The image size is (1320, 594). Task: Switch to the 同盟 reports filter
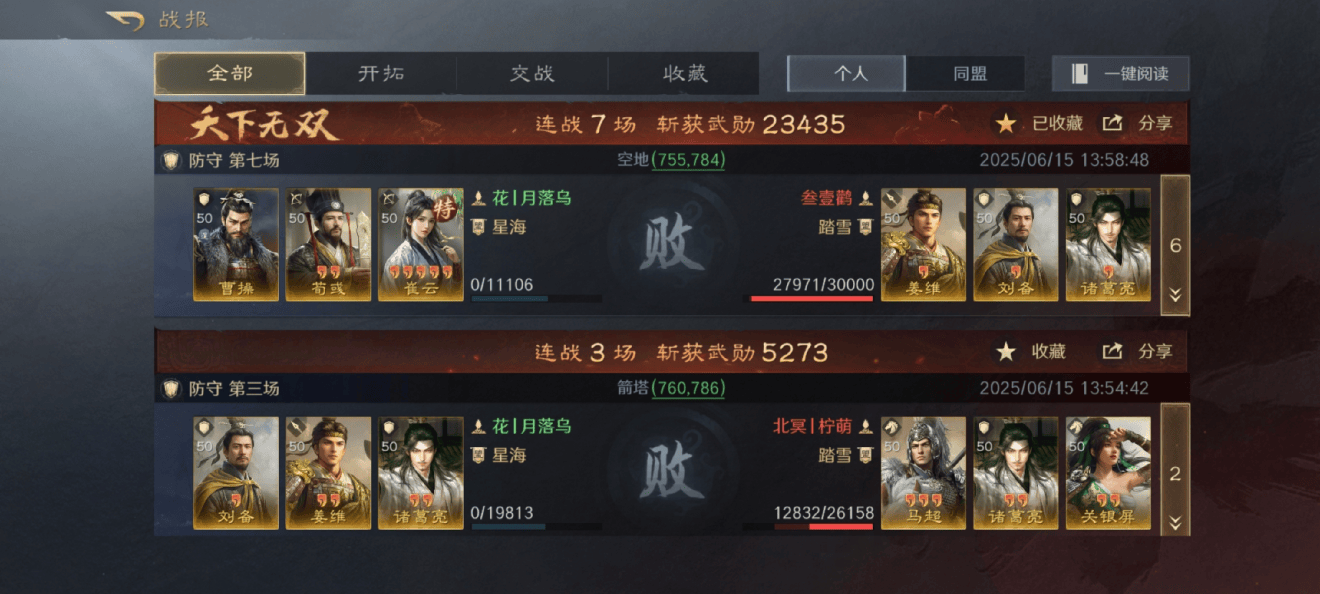[966, 74]
